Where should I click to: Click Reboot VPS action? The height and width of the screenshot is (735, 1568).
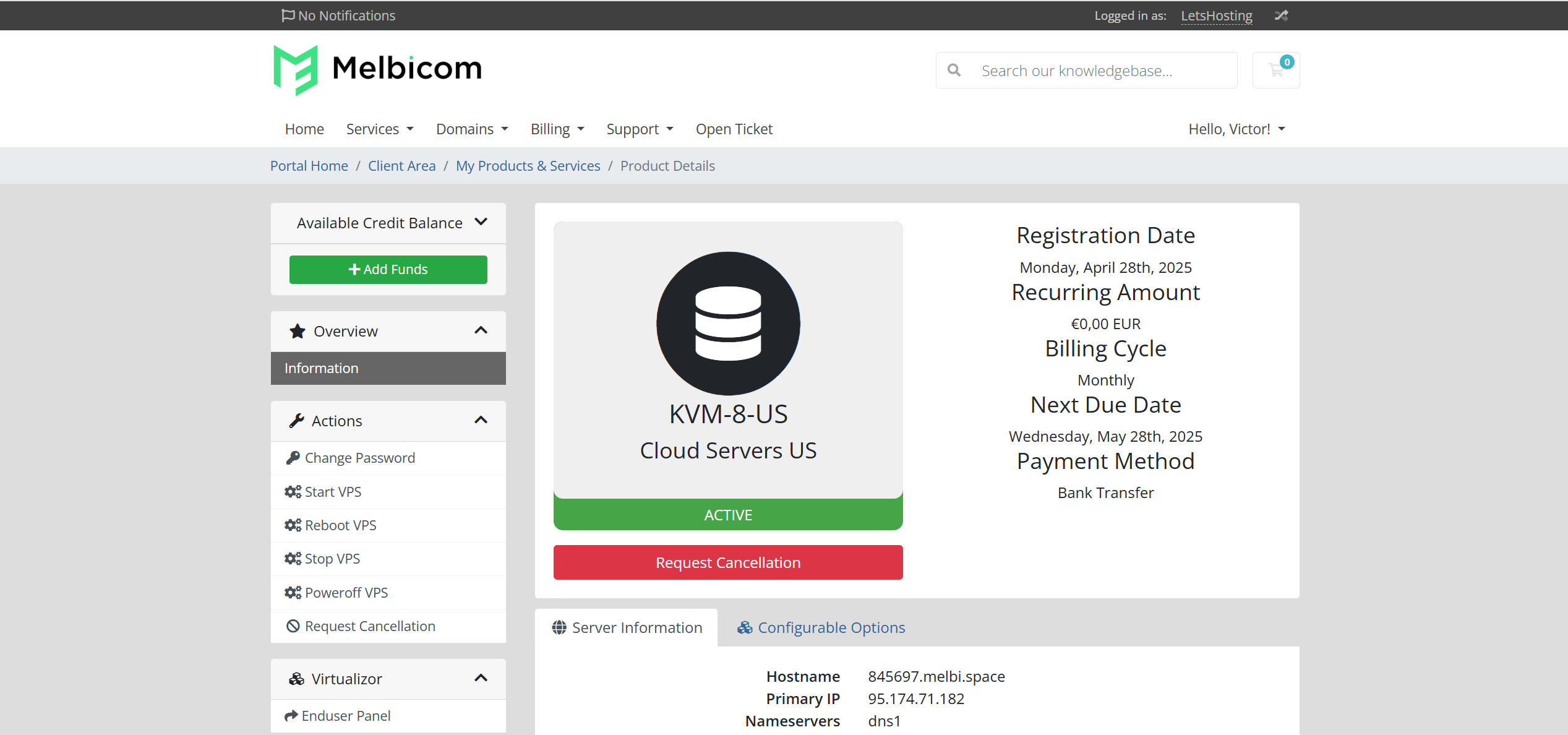tap(388, 525)
